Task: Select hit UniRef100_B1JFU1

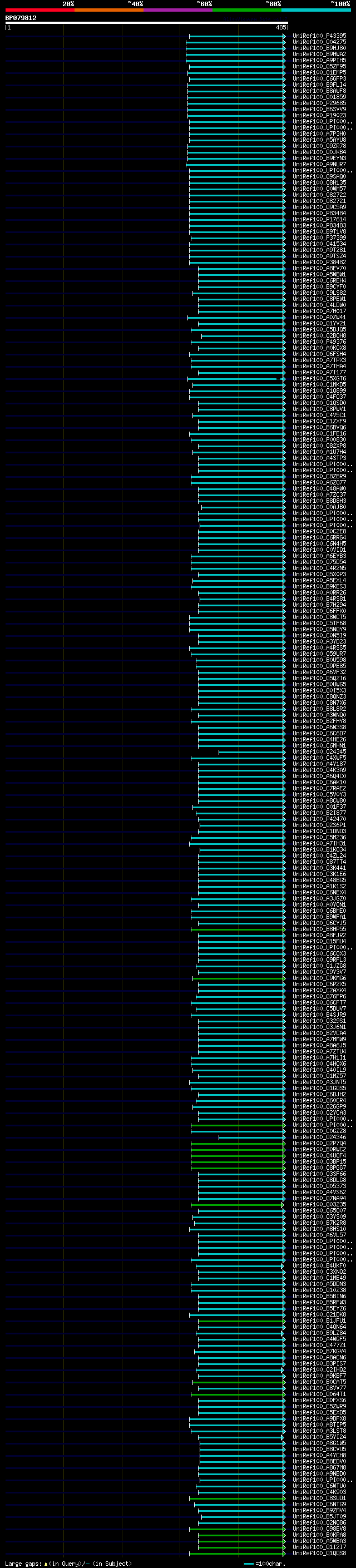Action: 319,1321
